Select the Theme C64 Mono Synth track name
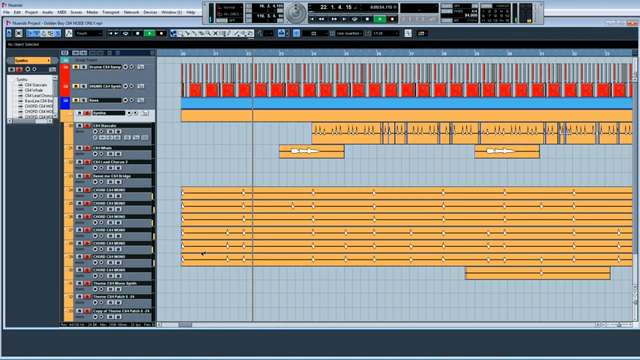 tap(114, 283)
